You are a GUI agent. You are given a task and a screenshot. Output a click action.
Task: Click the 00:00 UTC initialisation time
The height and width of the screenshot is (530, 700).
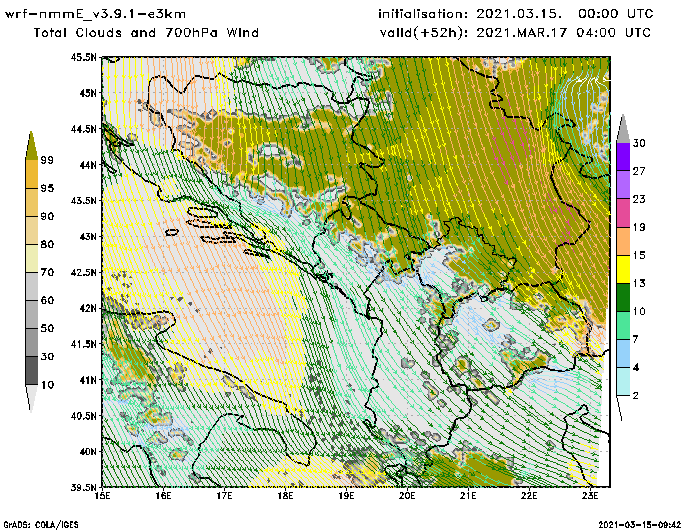coord(616,14)
